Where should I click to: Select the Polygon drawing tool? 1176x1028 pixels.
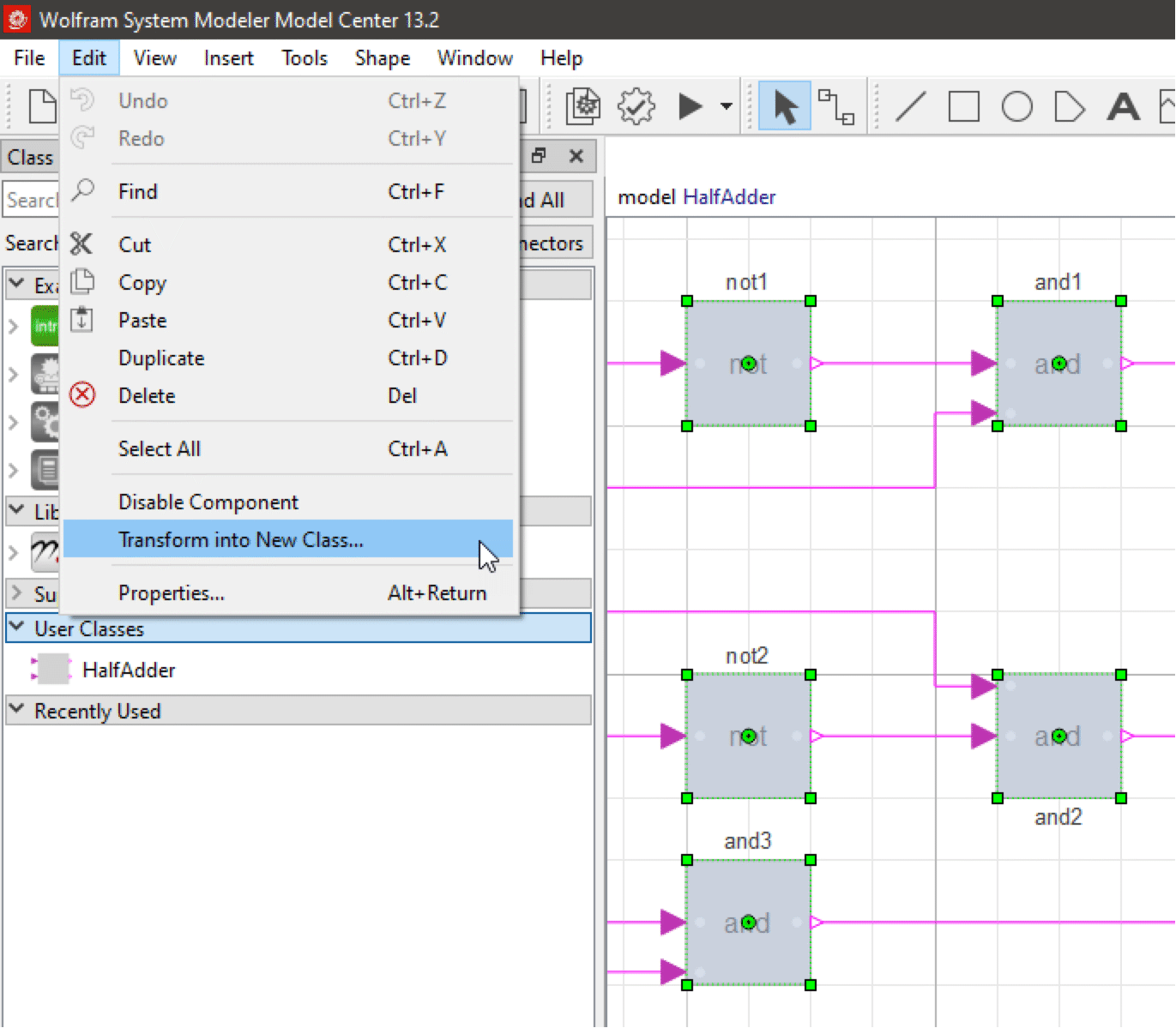(x=1069, y=106)
